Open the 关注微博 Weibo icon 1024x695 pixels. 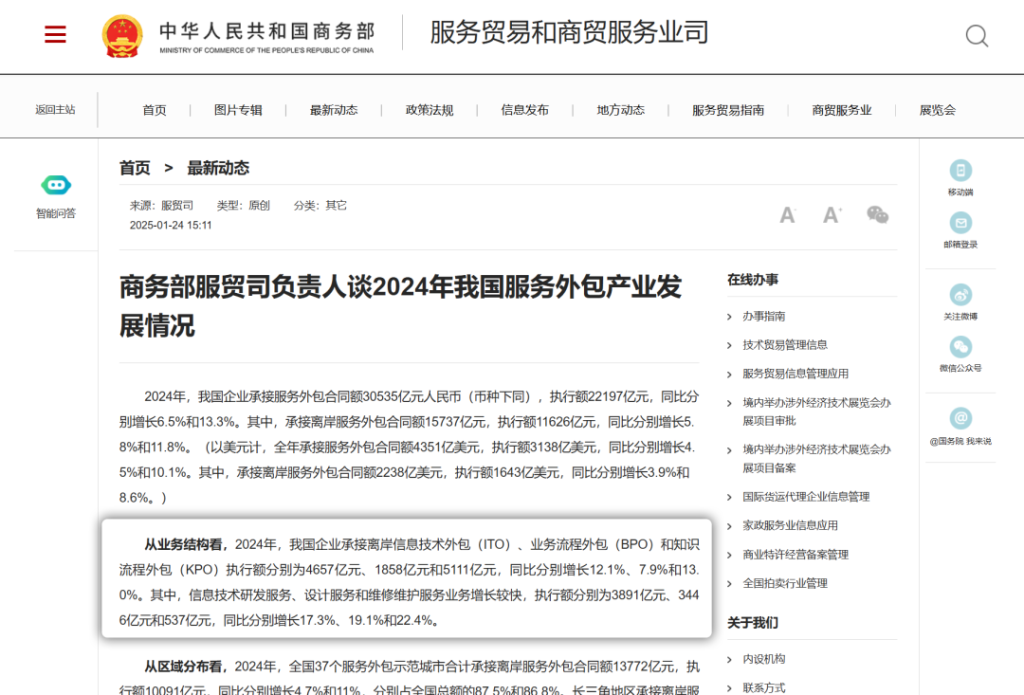pyautogui.click(x=960, y=295)
